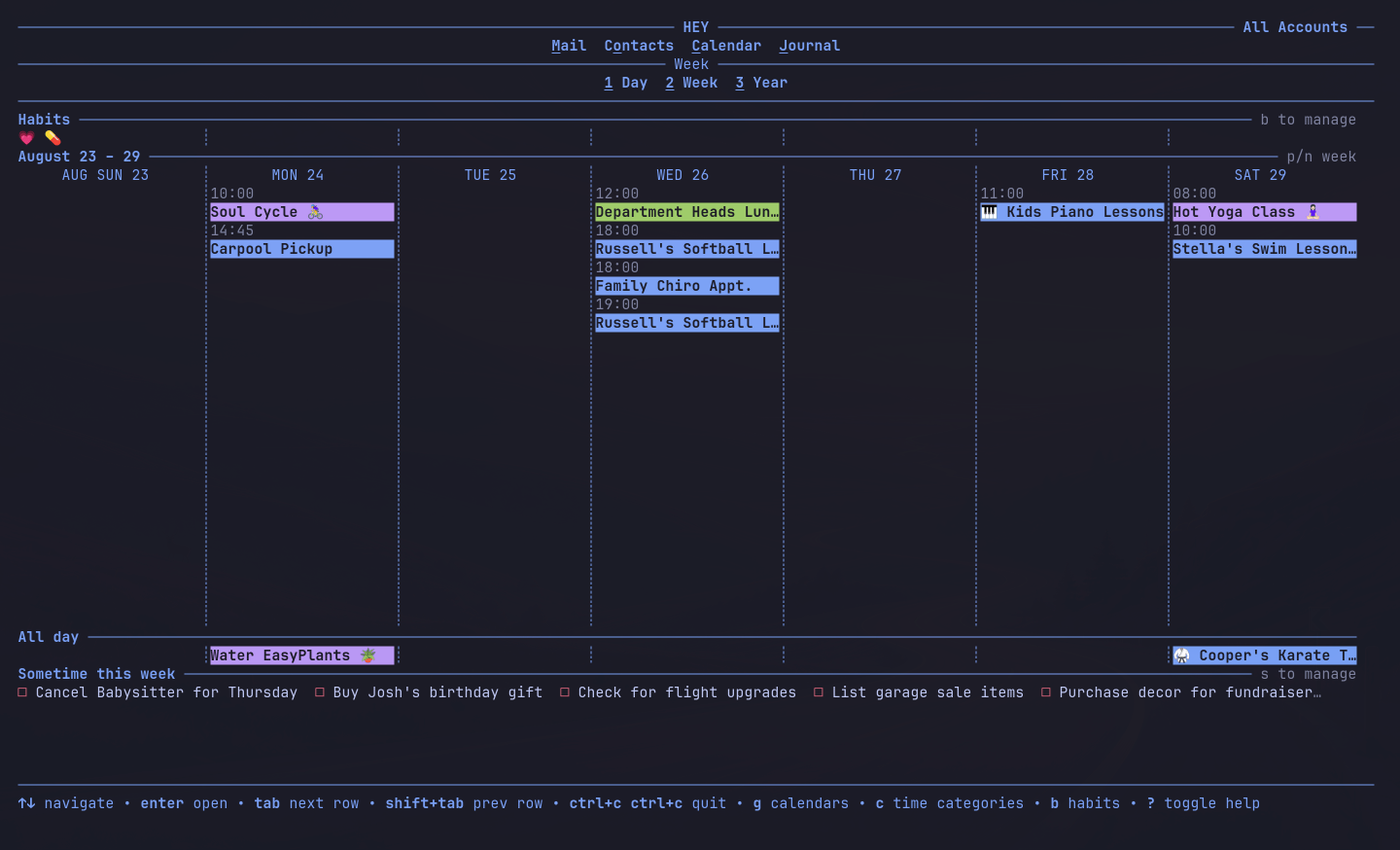Open the Calendar section
1400x850 pixels.
[726, 46]
